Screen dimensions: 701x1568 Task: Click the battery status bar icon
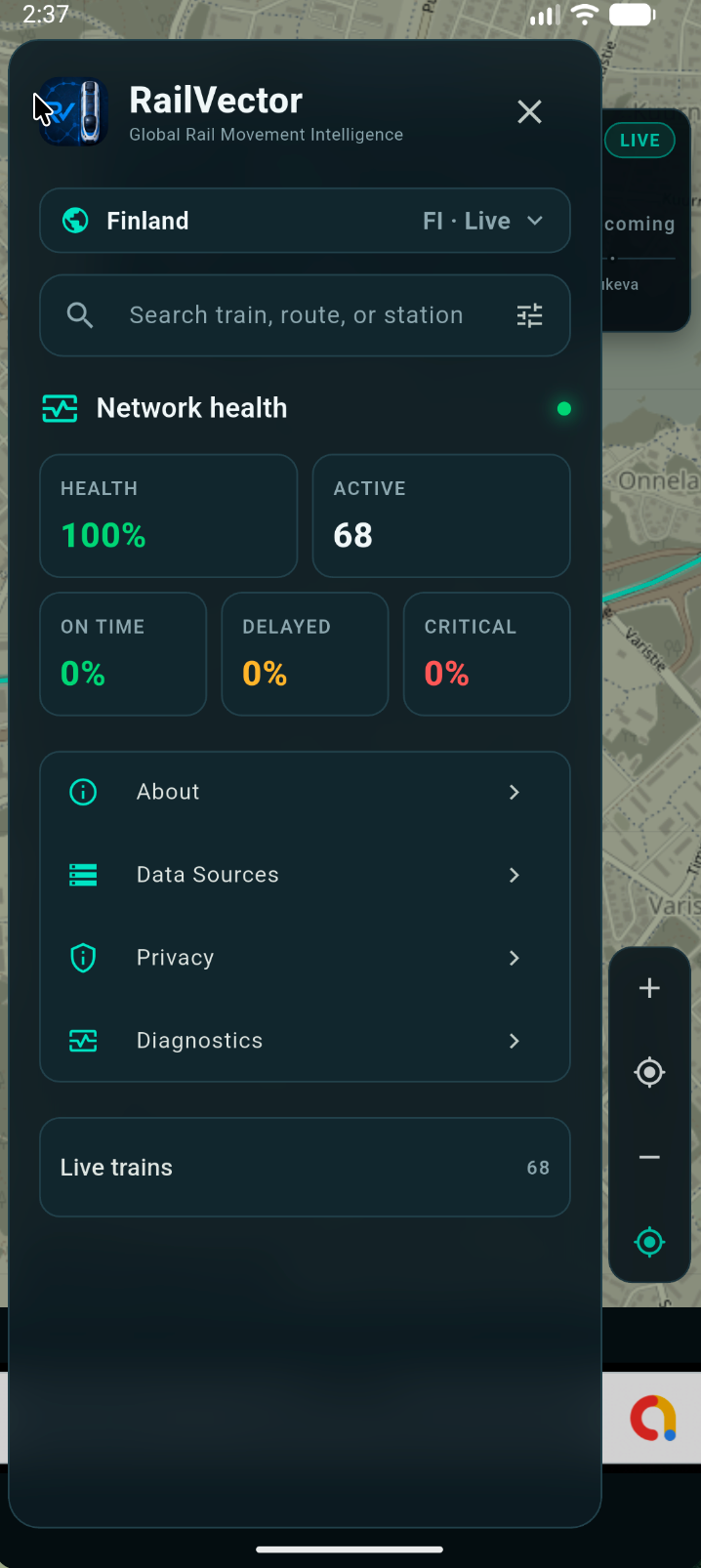click(x=632, y=15)
